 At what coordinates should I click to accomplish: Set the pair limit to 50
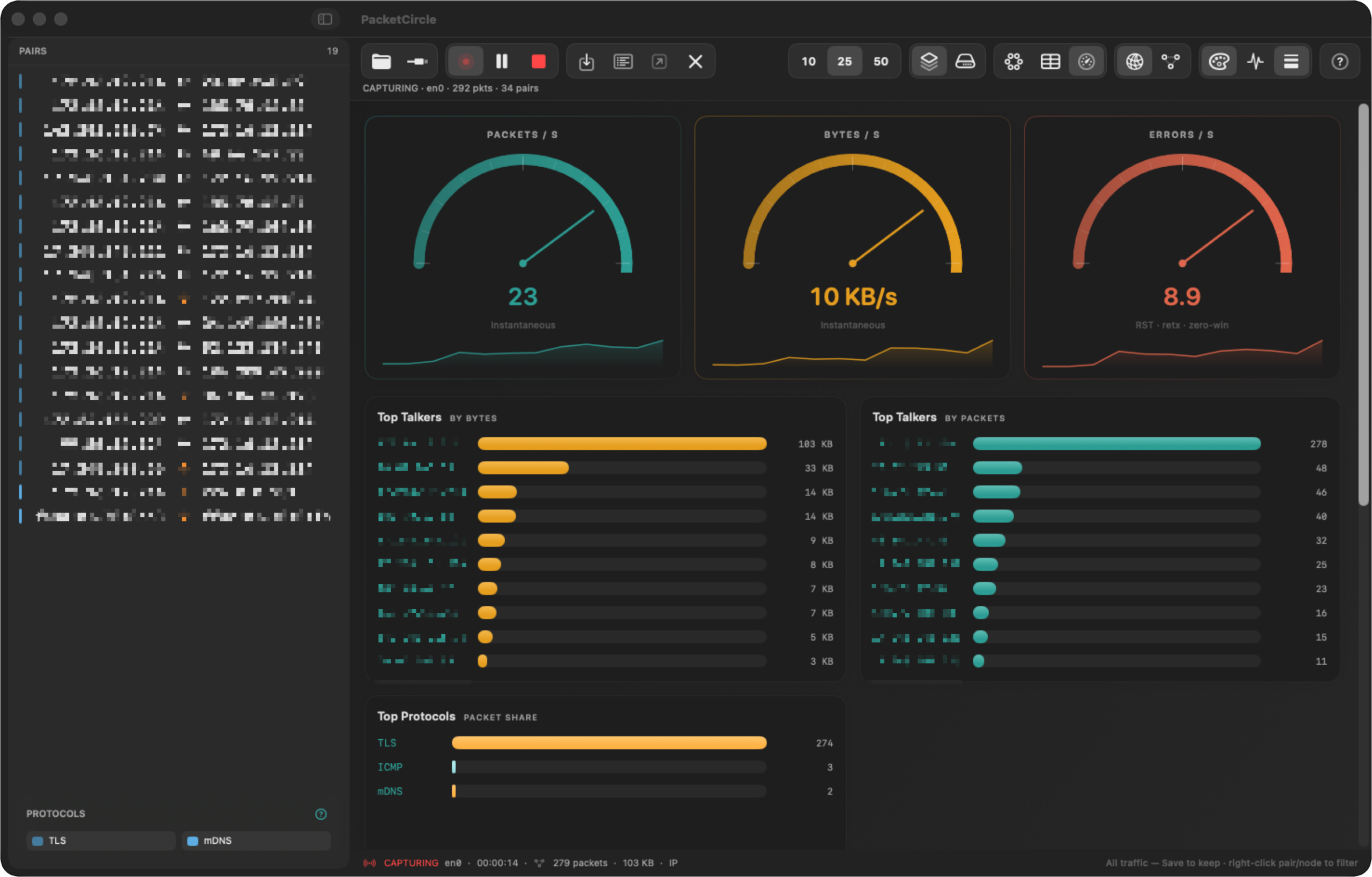pos(881,62)
